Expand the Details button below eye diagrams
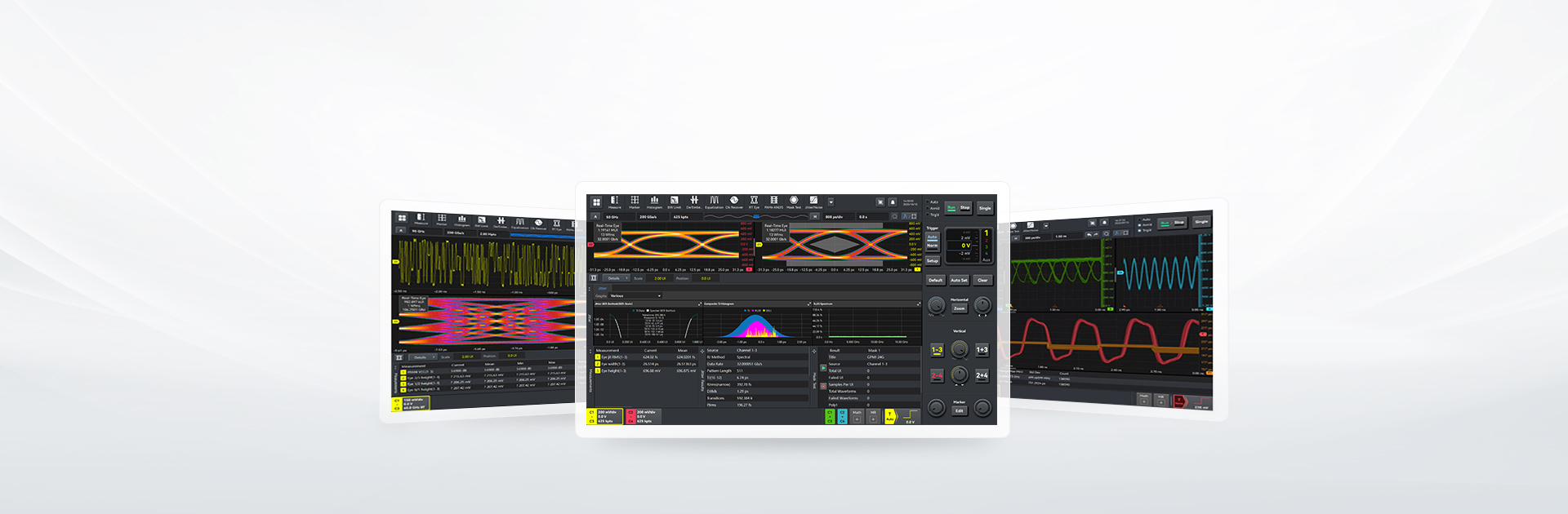1568x514 pixels. pyautogui.click(x=617, y=278)
